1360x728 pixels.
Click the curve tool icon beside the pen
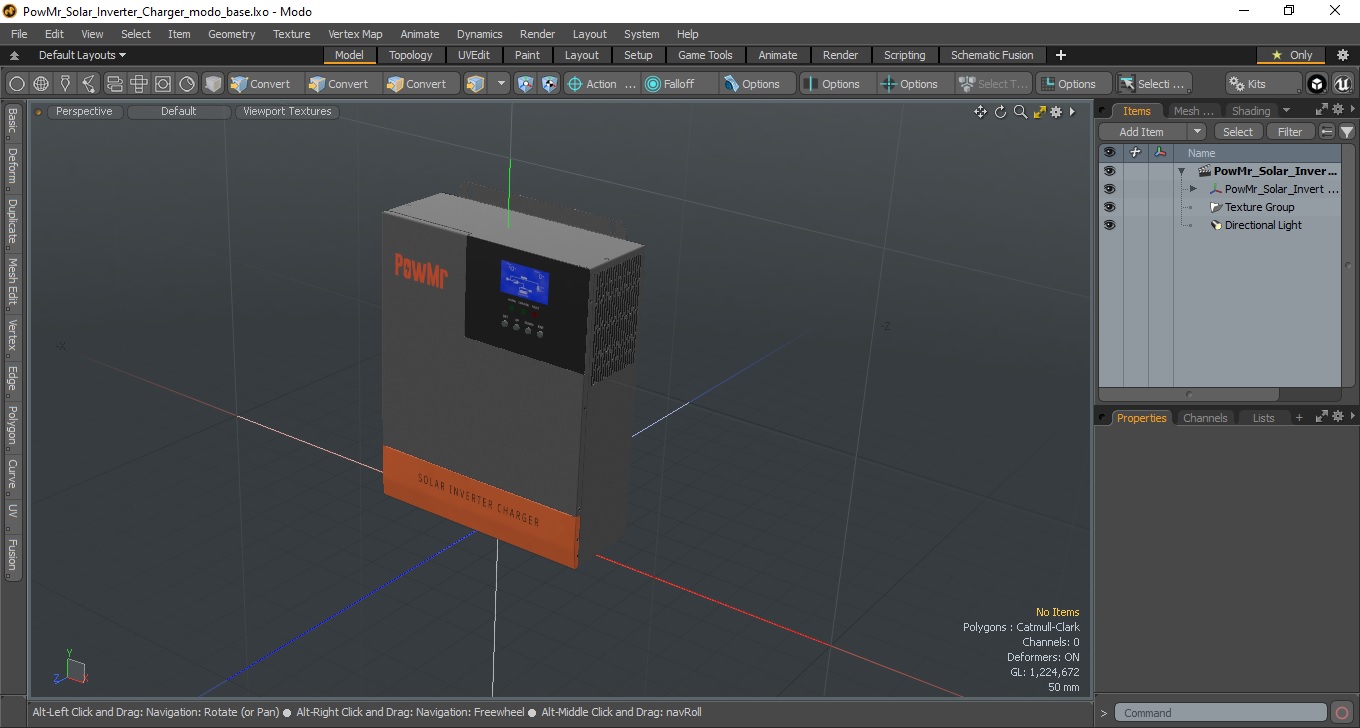coord(89,84)
